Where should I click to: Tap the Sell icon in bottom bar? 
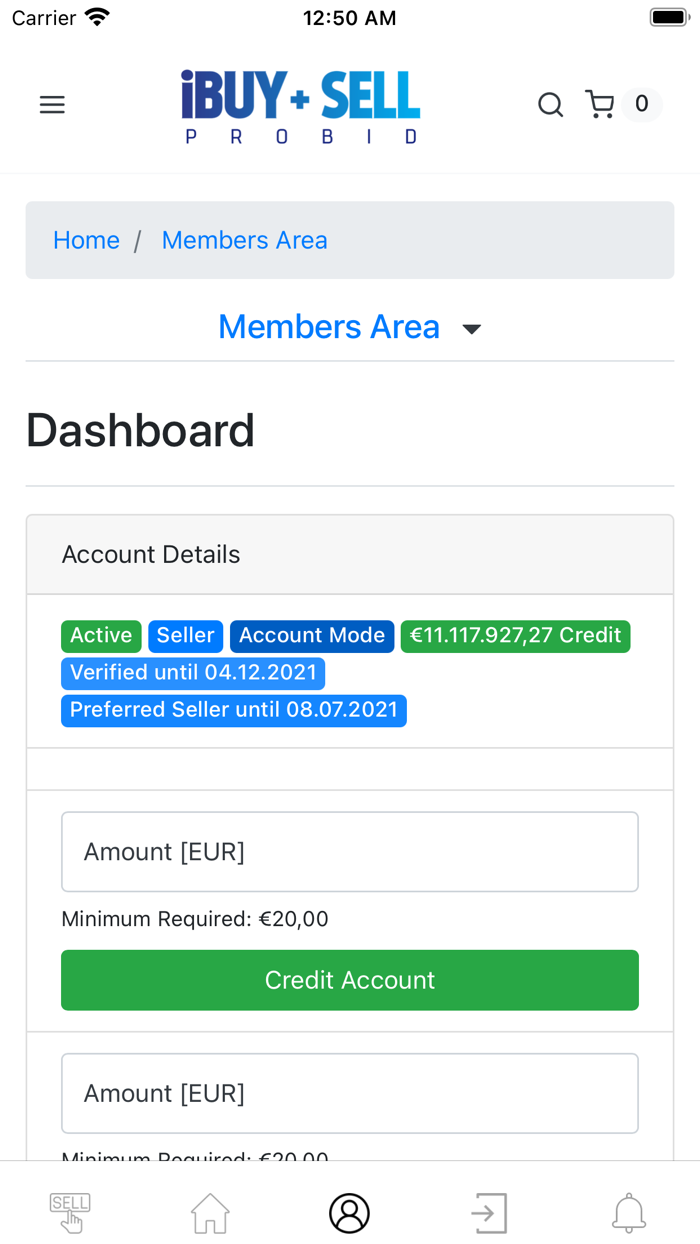(70, 1213)
